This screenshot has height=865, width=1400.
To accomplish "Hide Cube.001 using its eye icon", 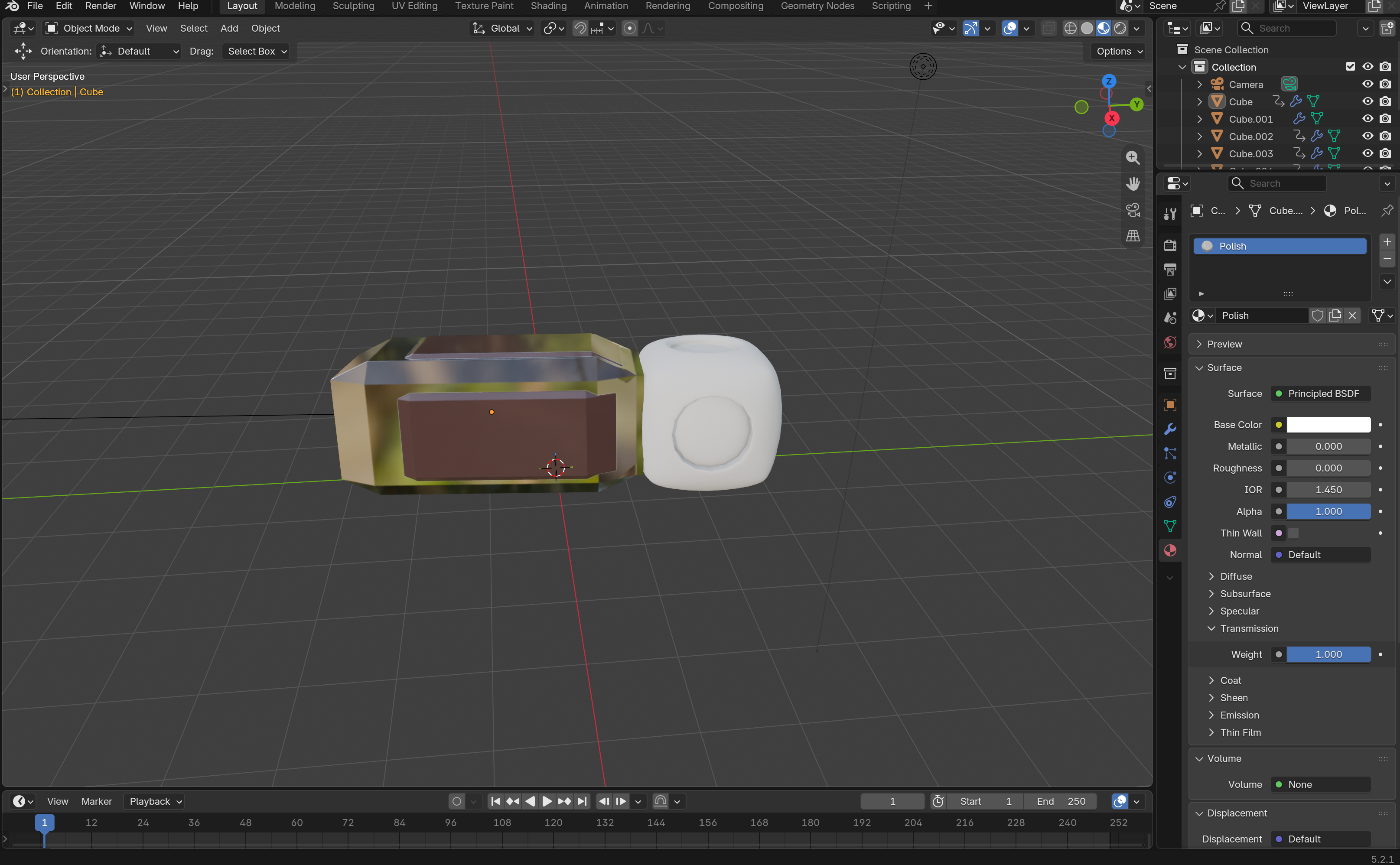I will [x=1367, y=118].
